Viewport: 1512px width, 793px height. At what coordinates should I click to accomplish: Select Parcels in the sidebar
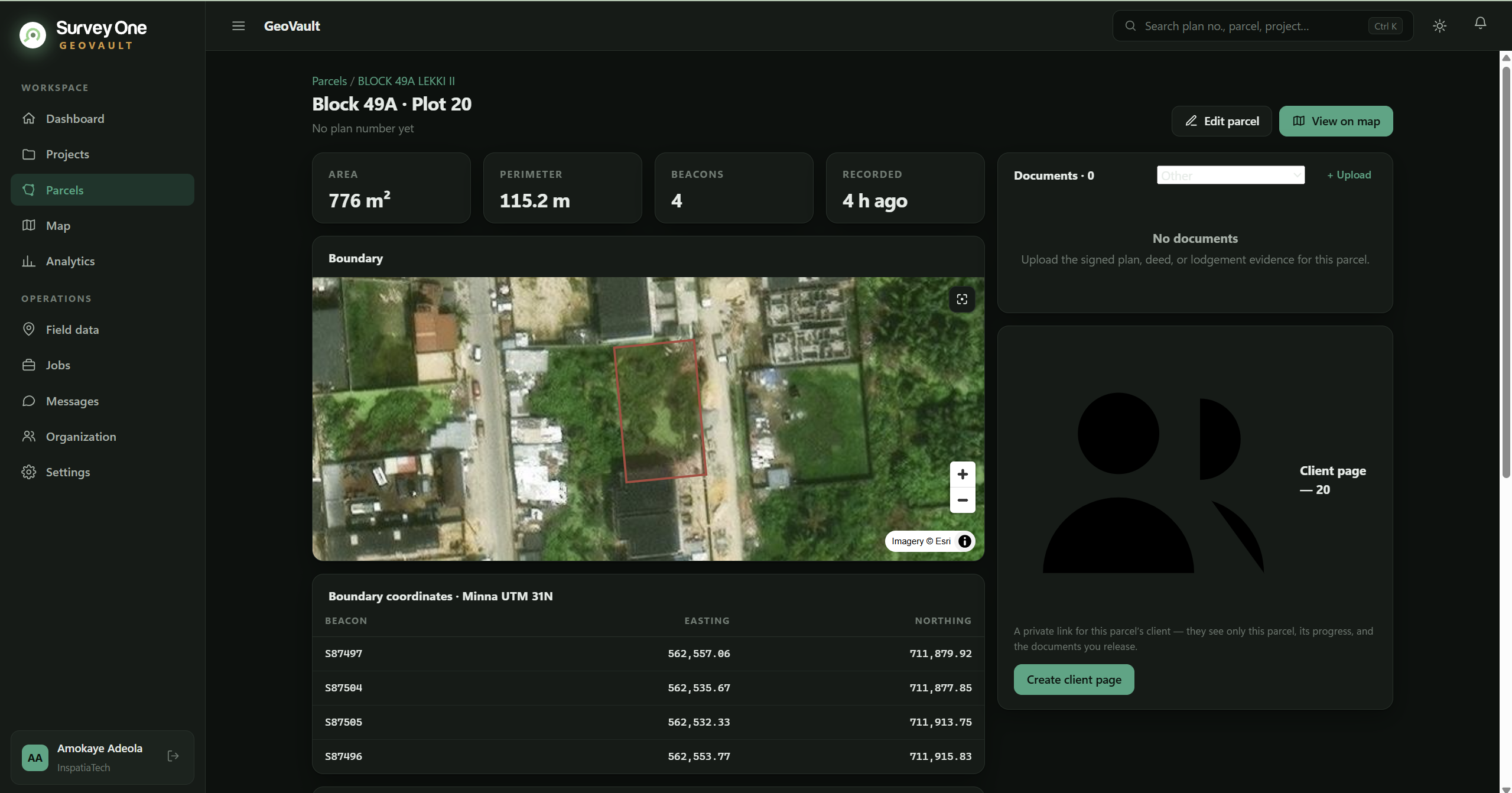(102, 190)
